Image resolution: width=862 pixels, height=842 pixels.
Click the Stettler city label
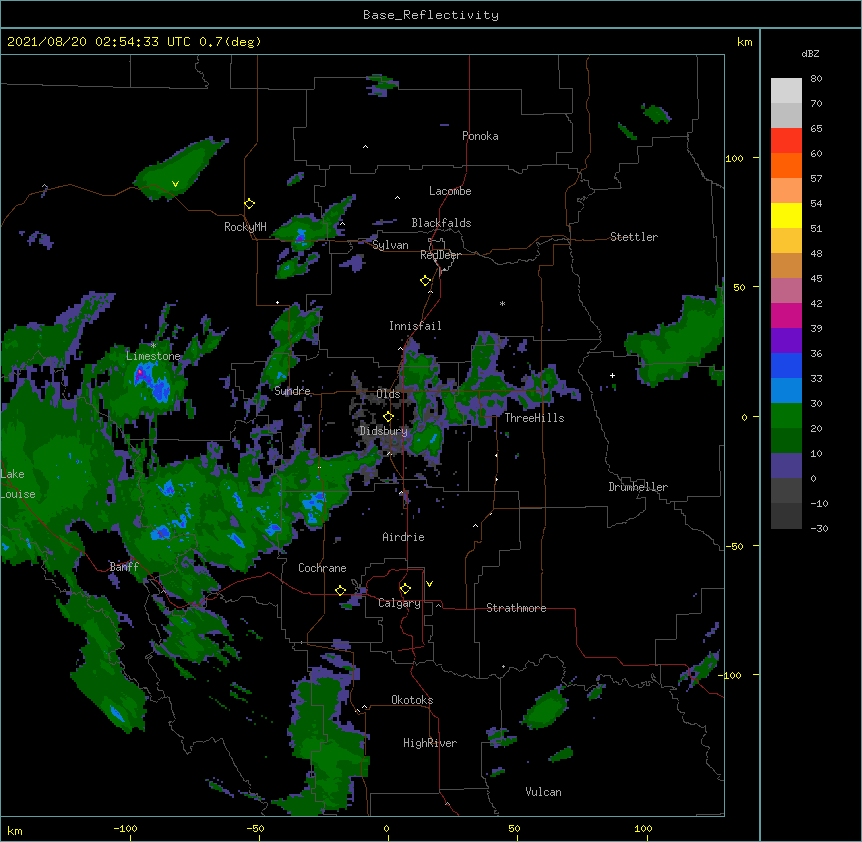[634, 237]
